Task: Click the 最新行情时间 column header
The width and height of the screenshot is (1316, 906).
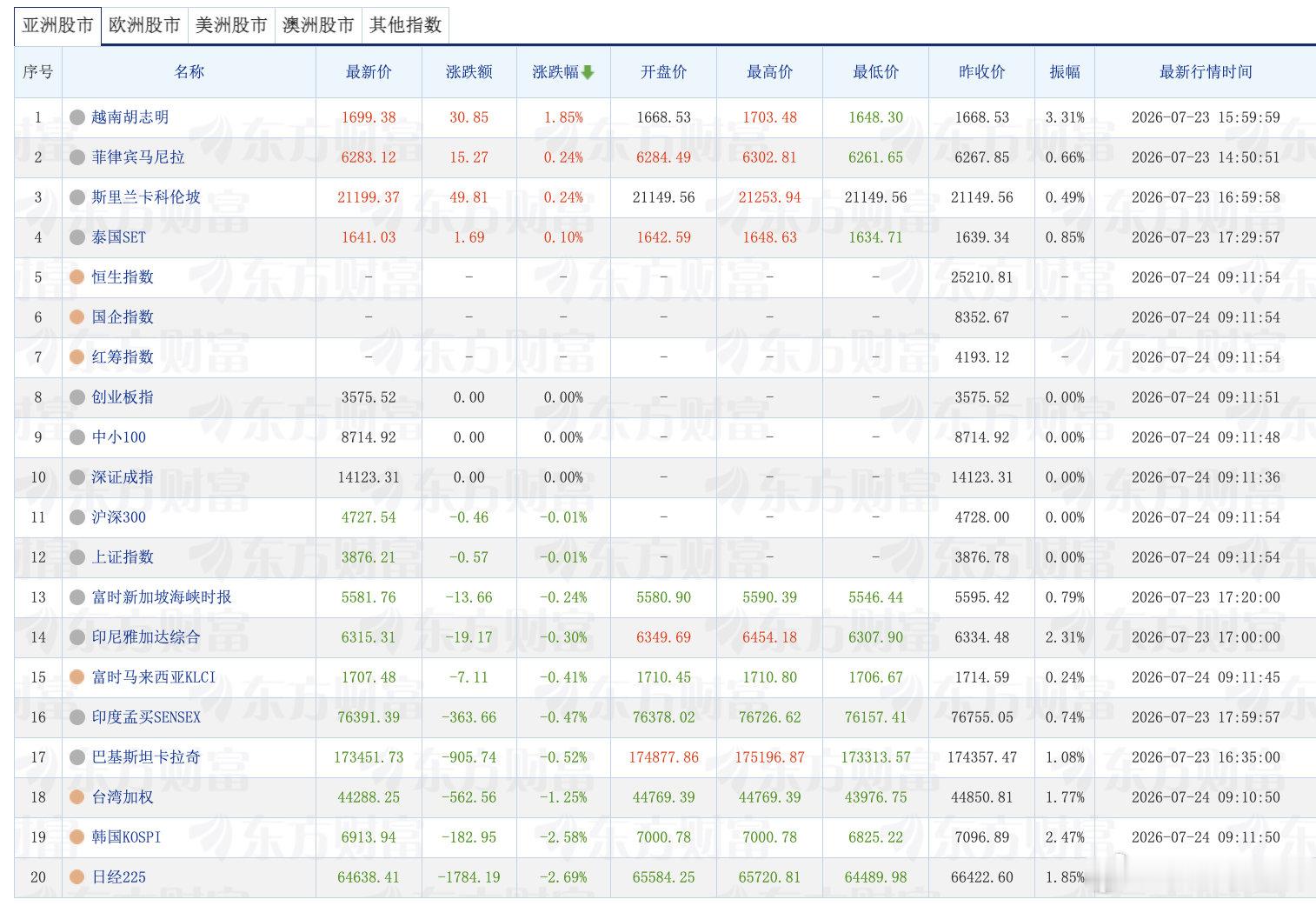Action: click(1206, 72)
